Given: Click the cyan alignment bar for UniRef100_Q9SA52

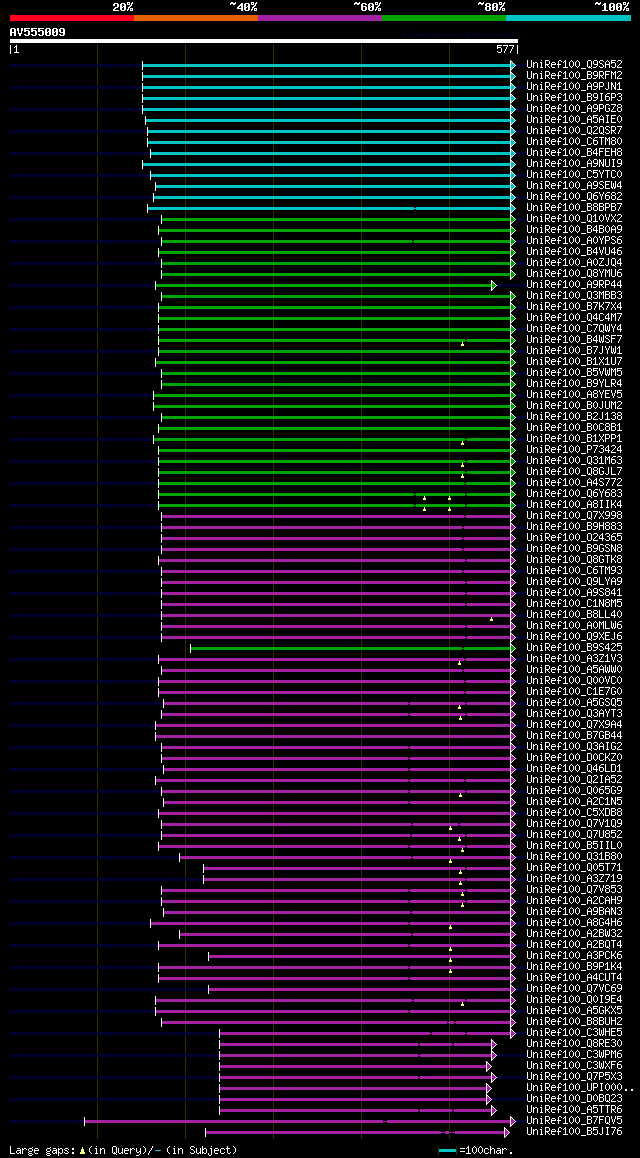Looking at the screenshot, I should click(328, 66).
